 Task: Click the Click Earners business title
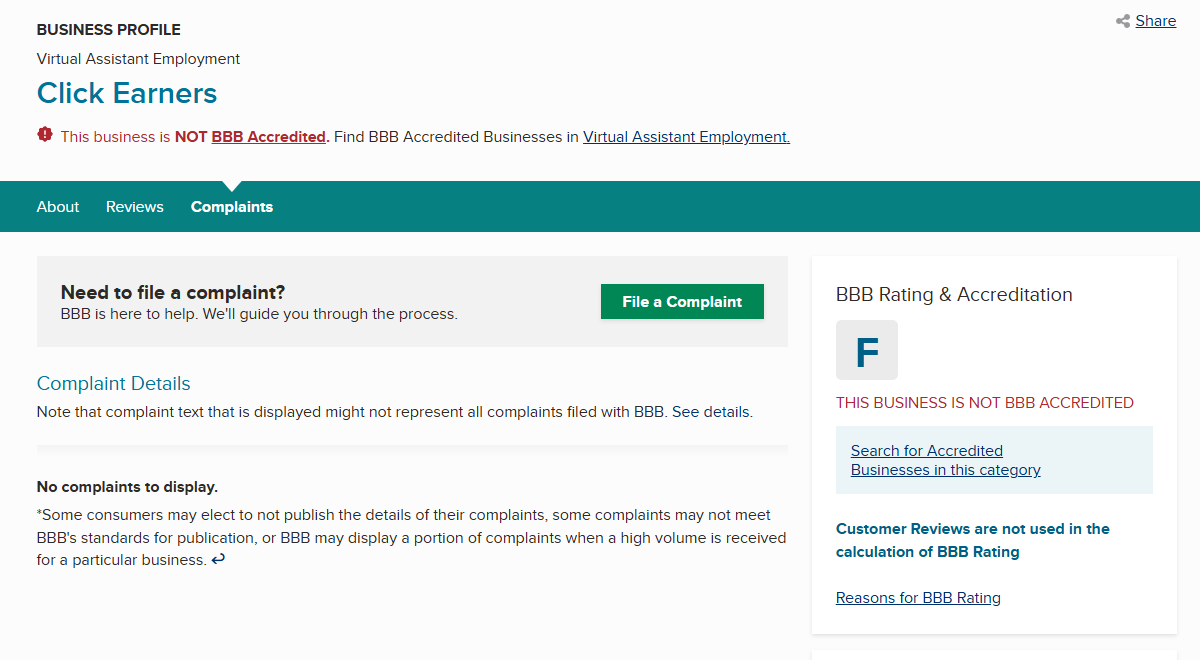[127, 93]
